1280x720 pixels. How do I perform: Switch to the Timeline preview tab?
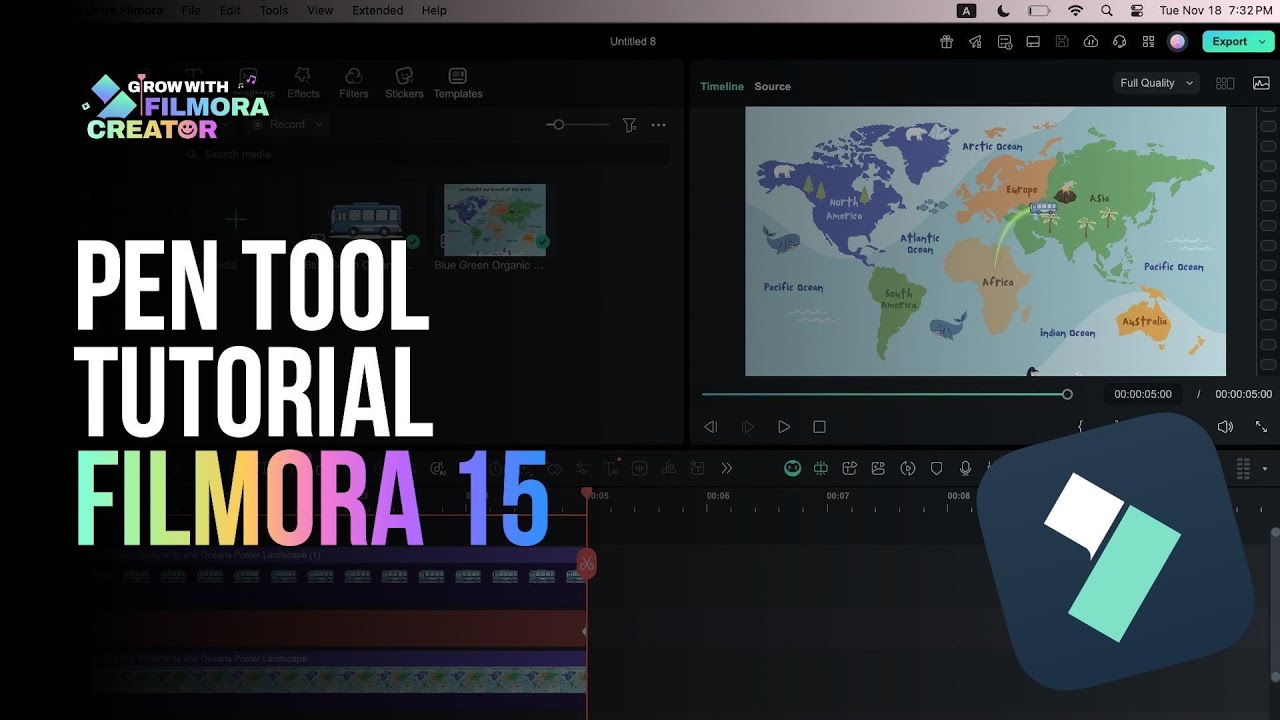coord(722,87)
